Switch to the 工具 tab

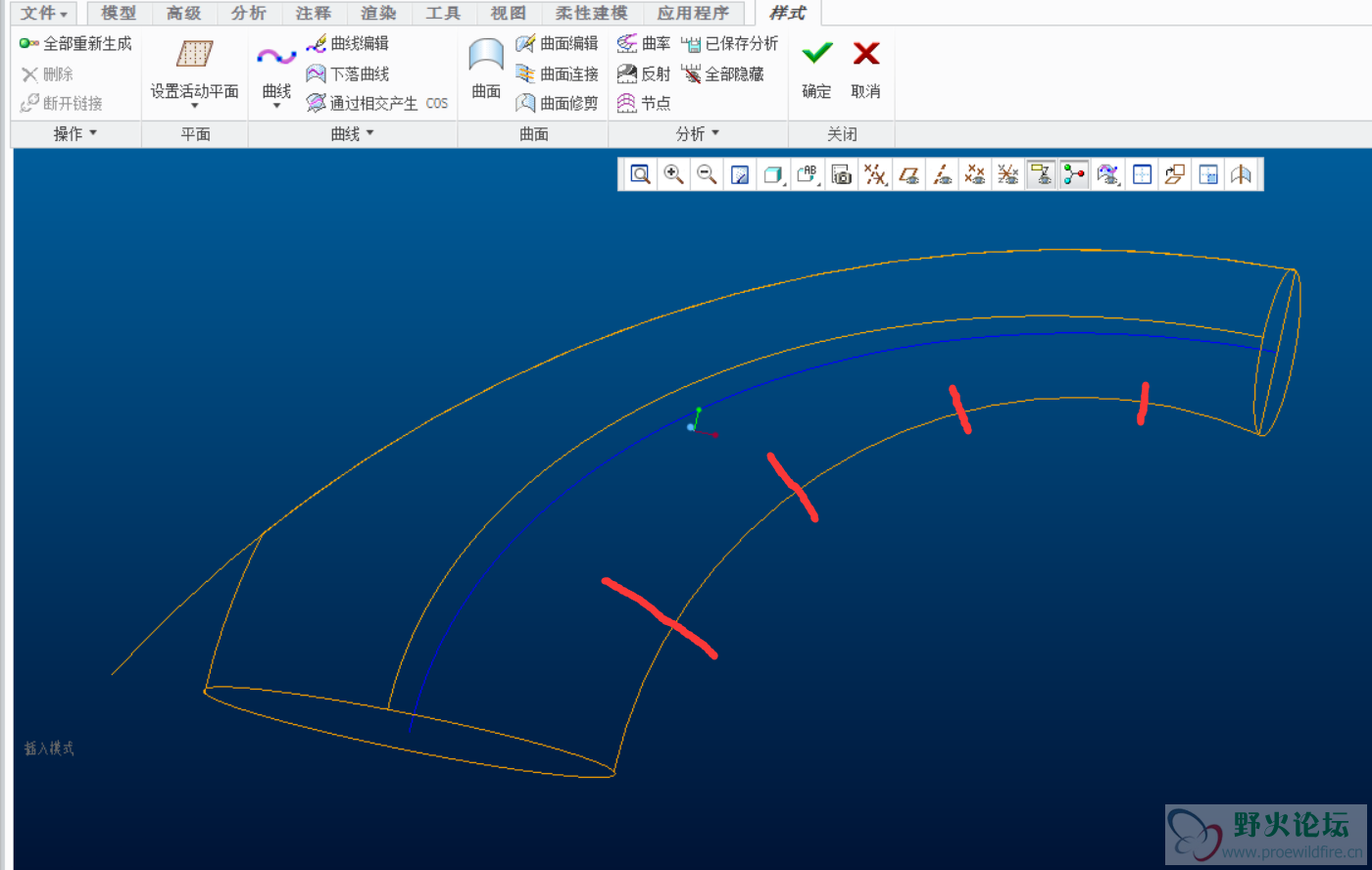[443, 13]
